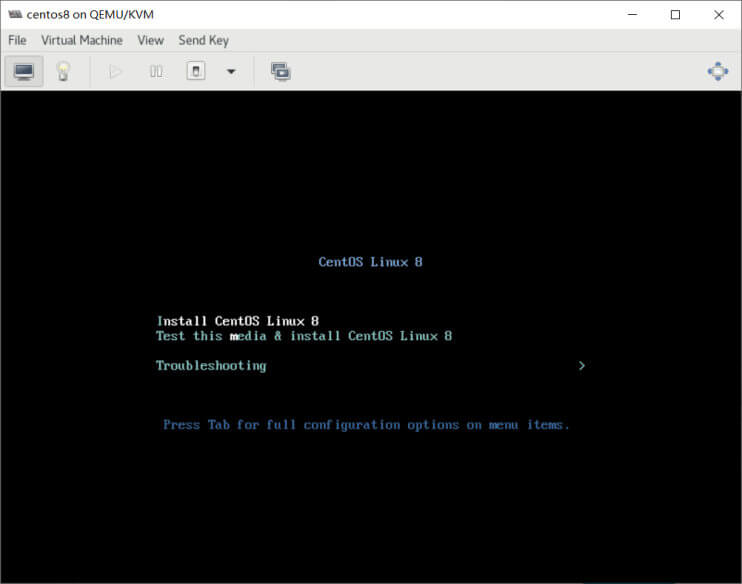The width and height of the screenshot is (742, 584).
Task: Power on the virtual machine
Action: pos(115,72)
